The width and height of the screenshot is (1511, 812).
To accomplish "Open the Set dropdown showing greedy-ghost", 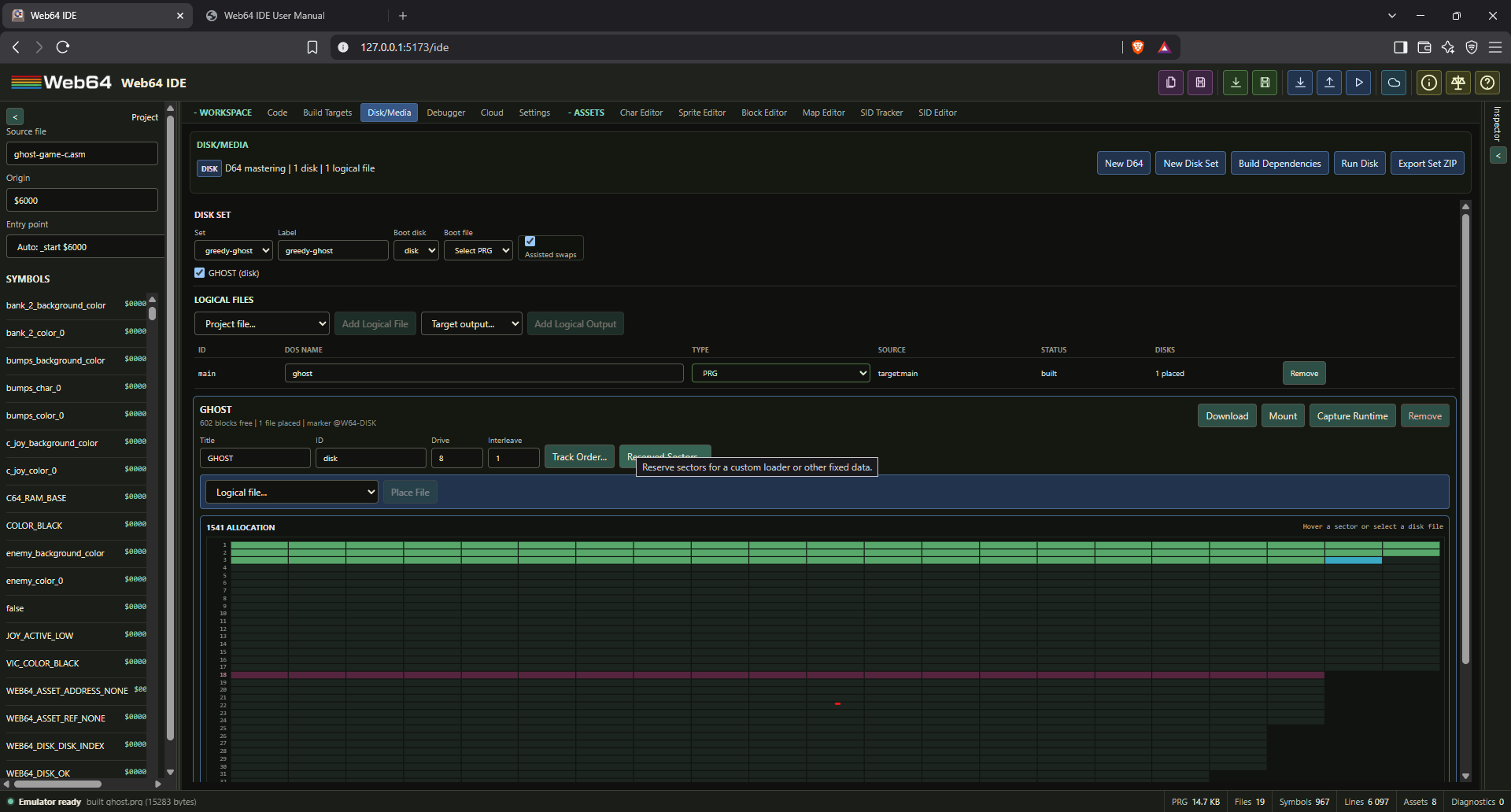I will point(234,250).
